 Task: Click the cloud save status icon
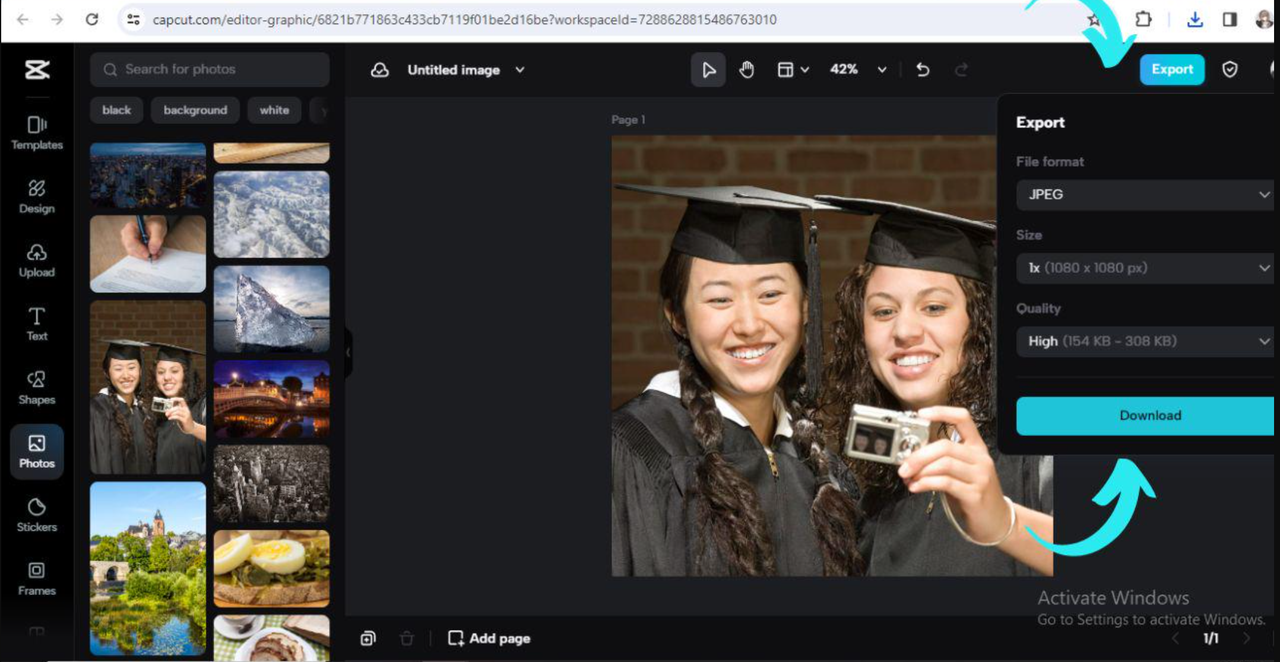click(380, 70)
